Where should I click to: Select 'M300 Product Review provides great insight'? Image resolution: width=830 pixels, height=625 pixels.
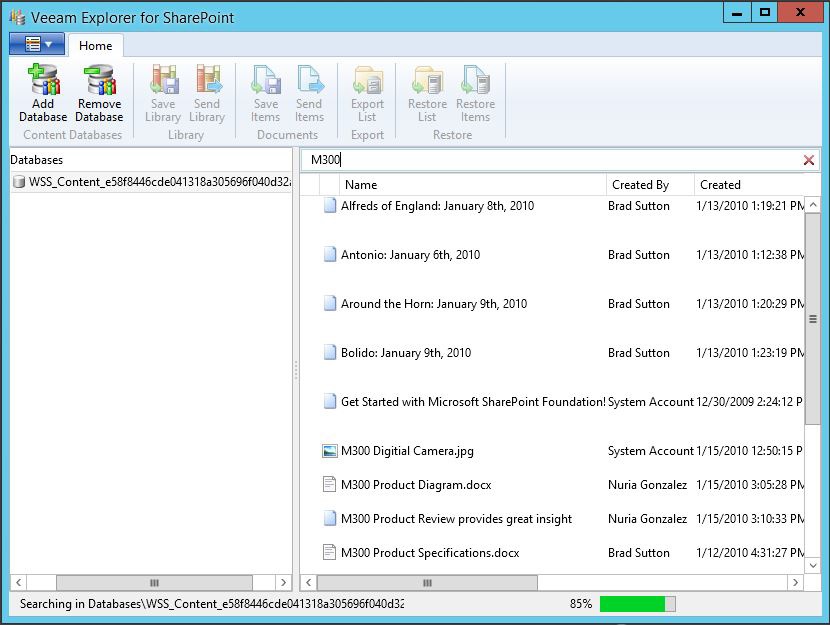(456, 519)
